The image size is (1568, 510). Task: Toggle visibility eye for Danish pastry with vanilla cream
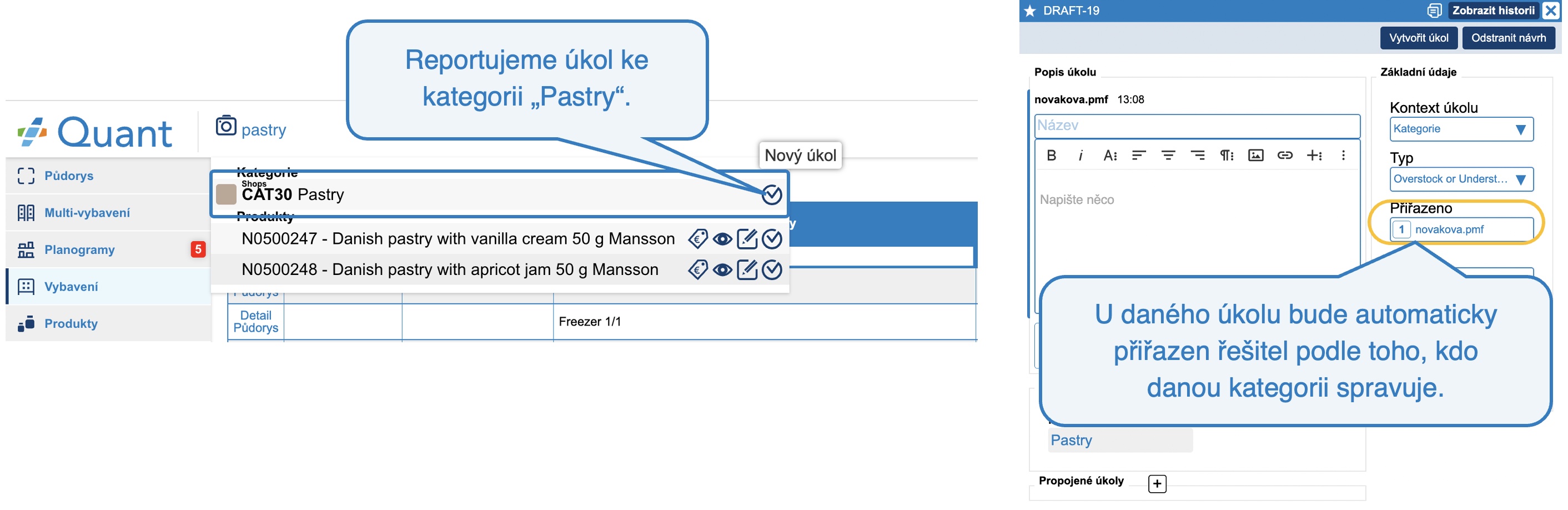[x=722, y=239]
